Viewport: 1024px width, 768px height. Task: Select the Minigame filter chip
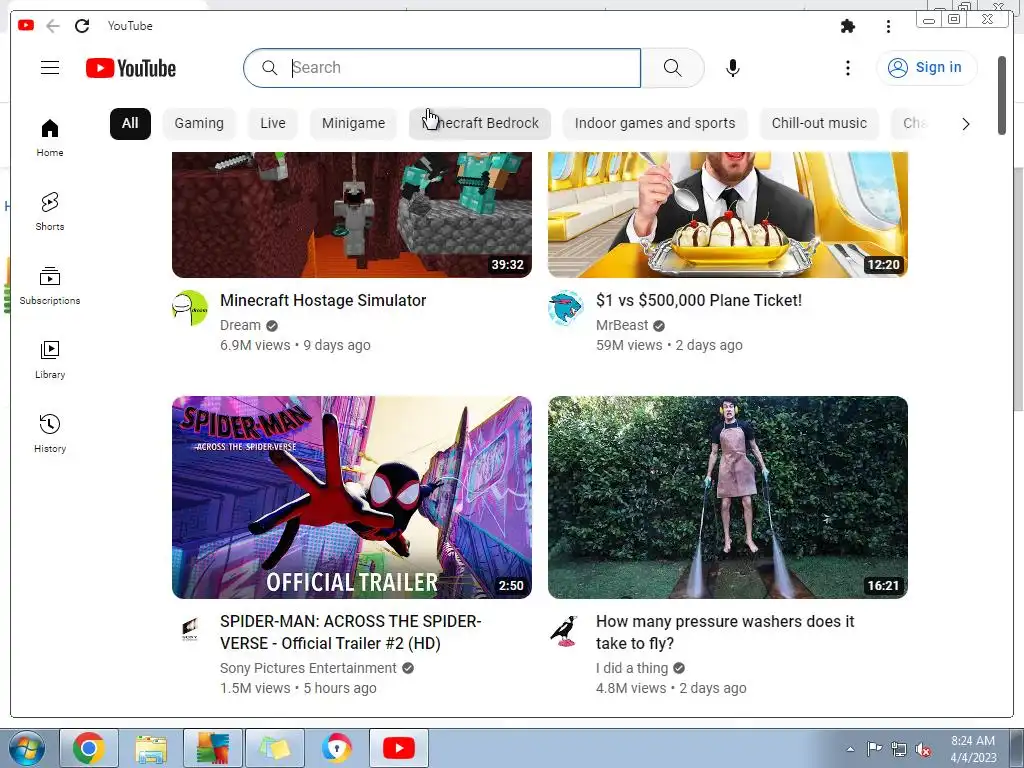click(353, 123)
